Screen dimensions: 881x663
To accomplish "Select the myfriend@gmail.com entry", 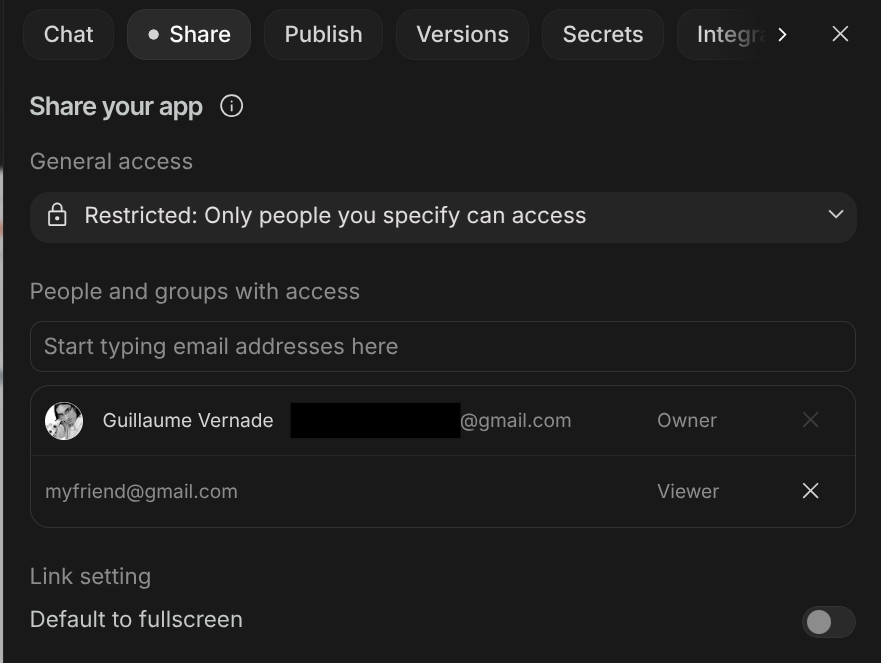I will 141,491.
